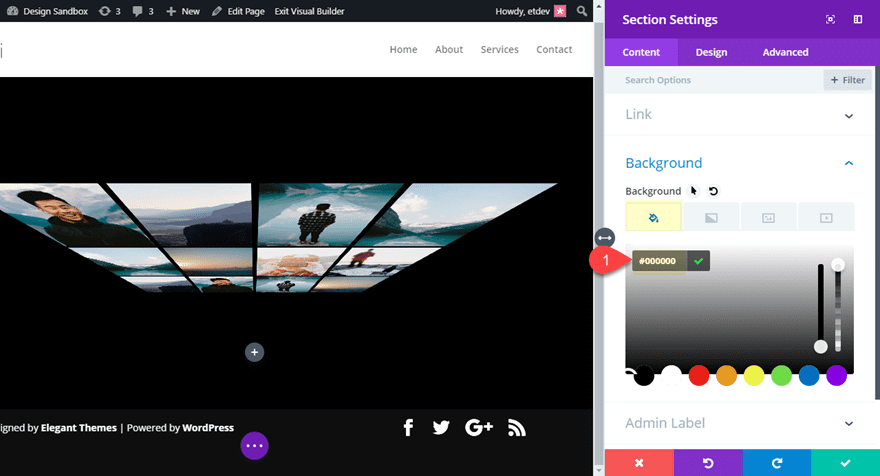Click Exit Visual Builder in admin bar
Viewport: 880px width, 476px height.
309,11
